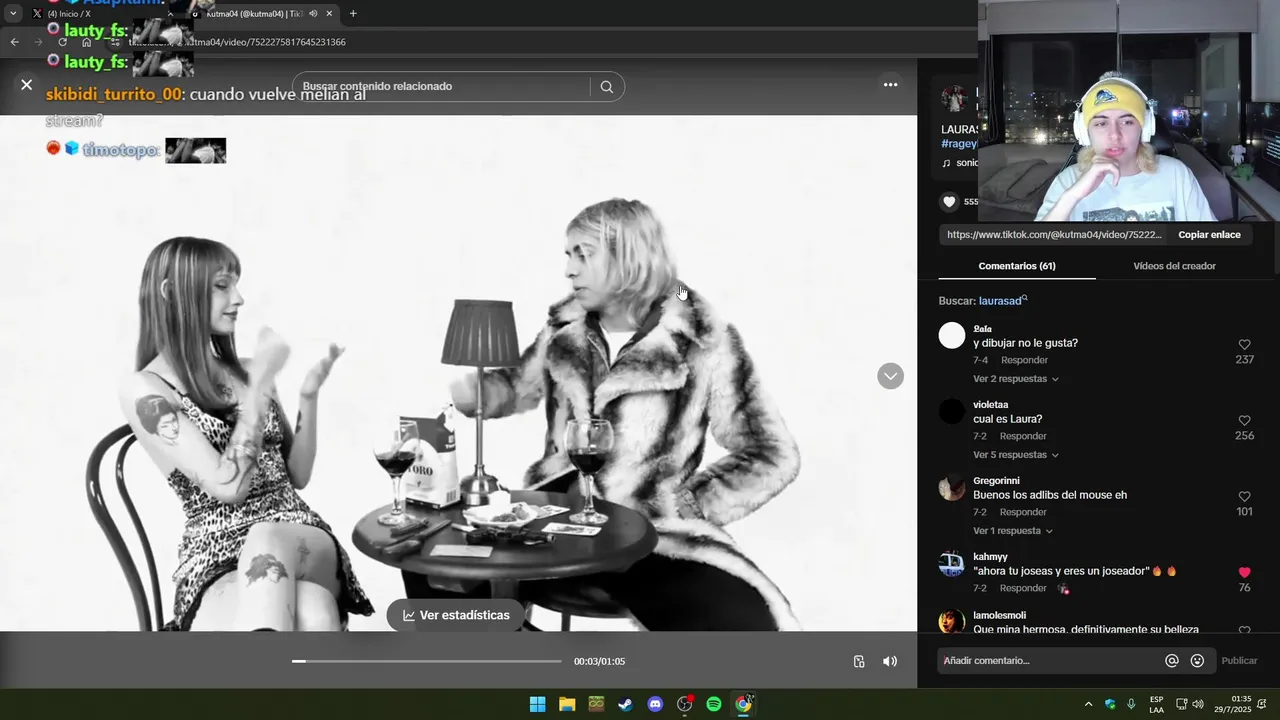This screenshot has width=1280, height=720.
Task: Copy the video link with Copiar enlace
Action: coord(1209,235)
